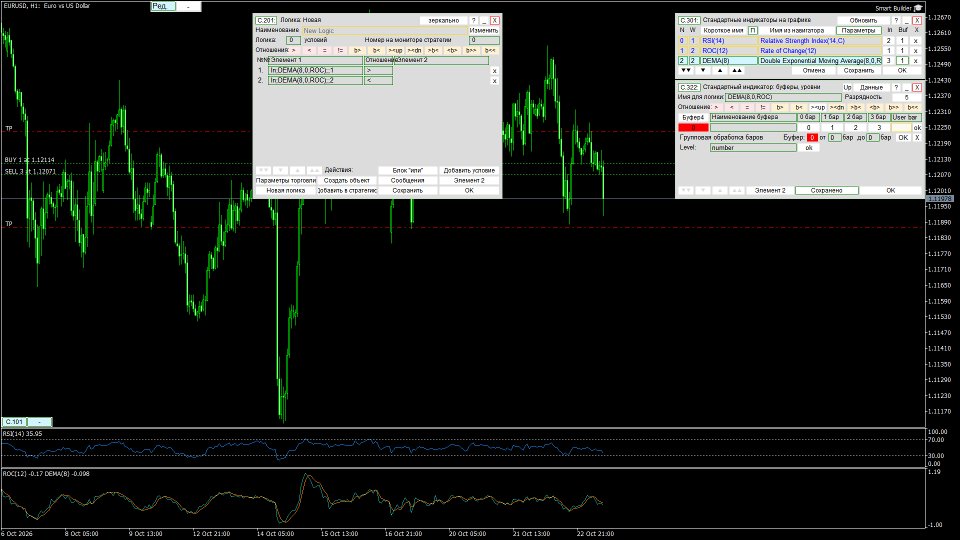Image resolution: width=960 pixels, height=540 pixels.
Task: Move row to top in C.301 panel (double up arrow)
Action: pos(737,70)
